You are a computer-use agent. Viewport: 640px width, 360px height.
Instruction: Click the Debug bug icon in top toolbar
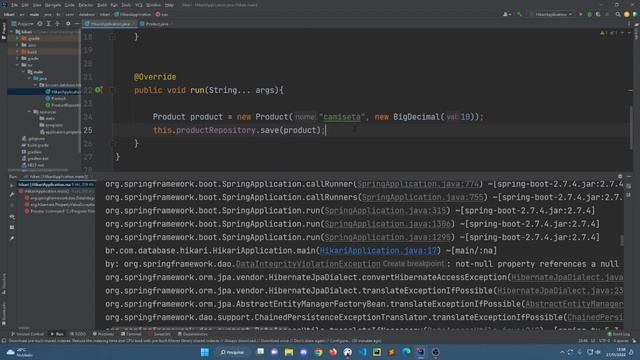[x=589, y=14]
